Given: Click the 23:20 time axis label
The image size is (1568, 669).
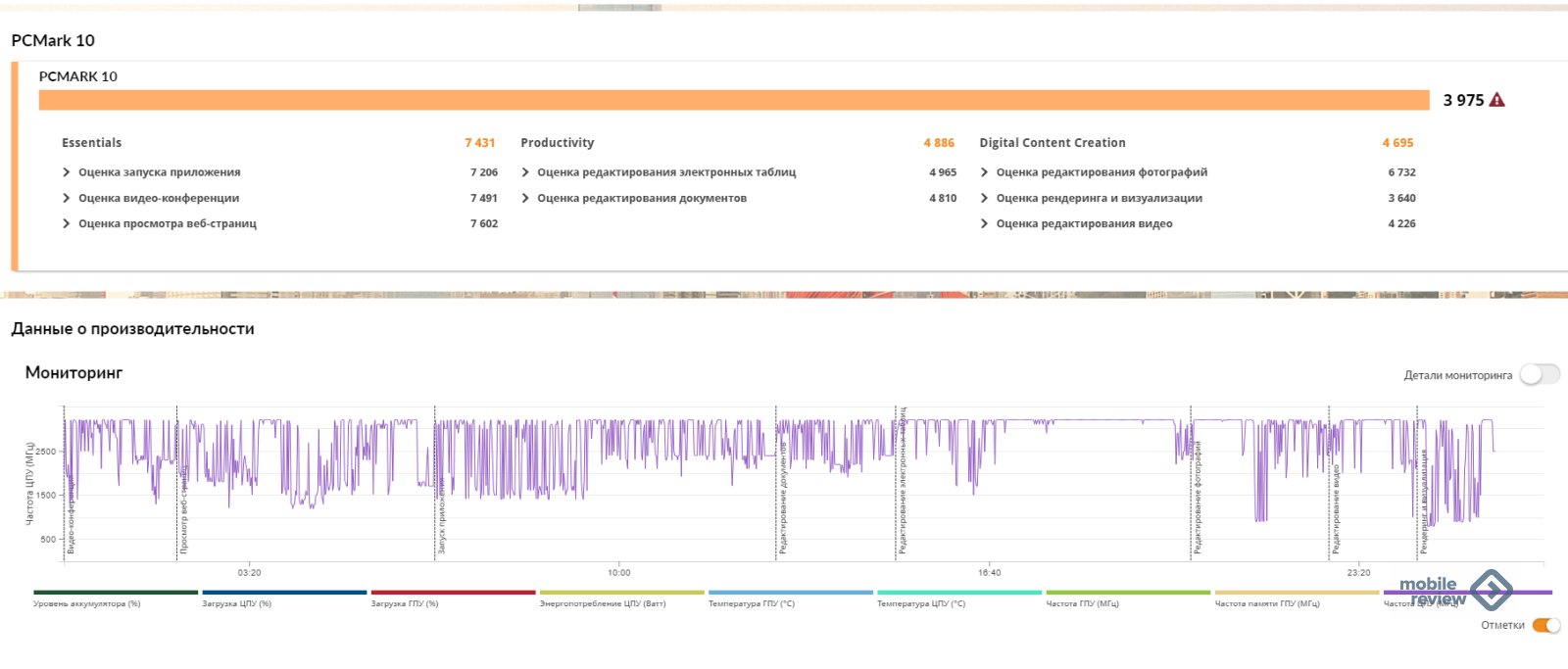Looking at the screenshot, I should tap(1359, 573).
